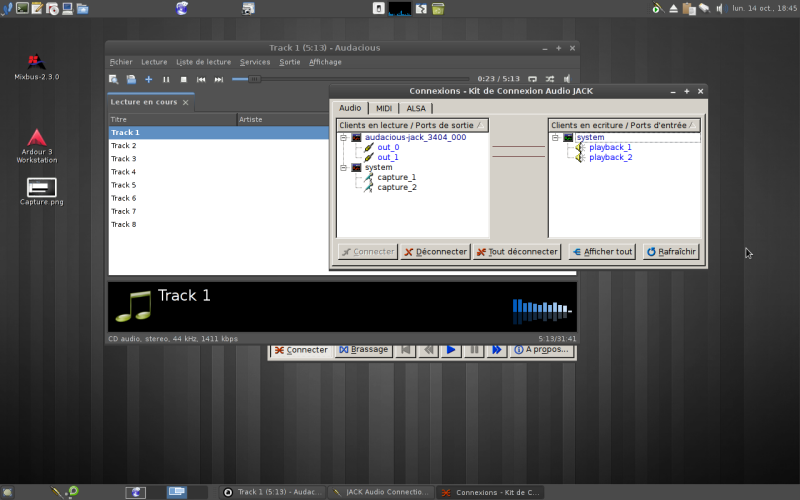Open the Affichage menu
The height and width of the screenshot is (500, 800).
coord(325,62)
